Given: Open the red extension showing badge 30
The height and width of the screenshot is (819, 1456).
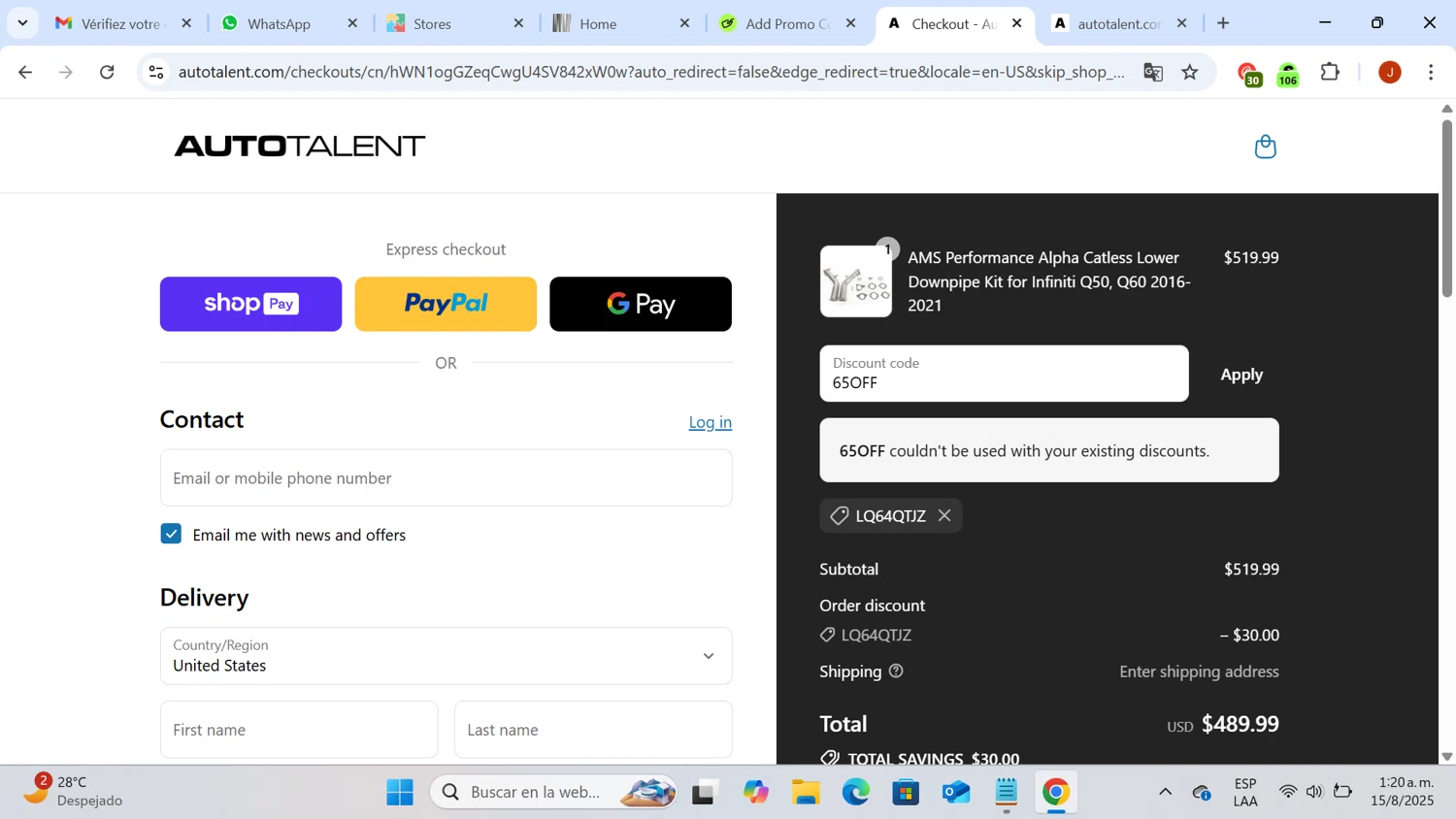Looking at the screenshot, I should pos(1248,74).
